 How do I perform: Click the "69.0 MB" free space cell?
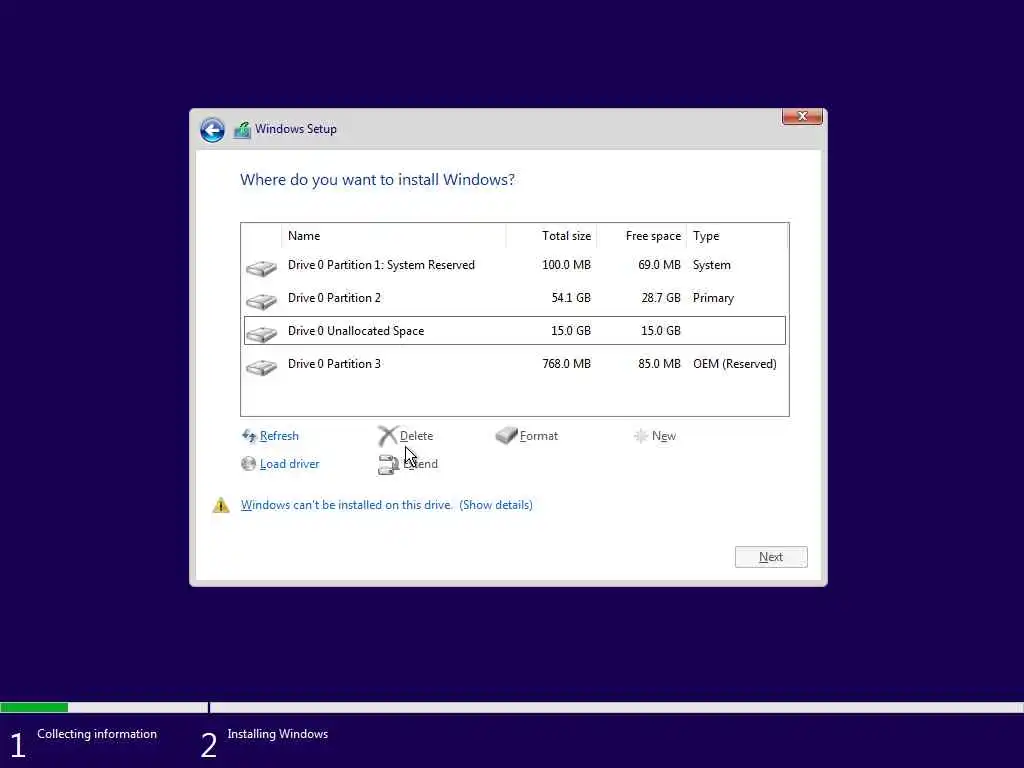click(659, 265)
